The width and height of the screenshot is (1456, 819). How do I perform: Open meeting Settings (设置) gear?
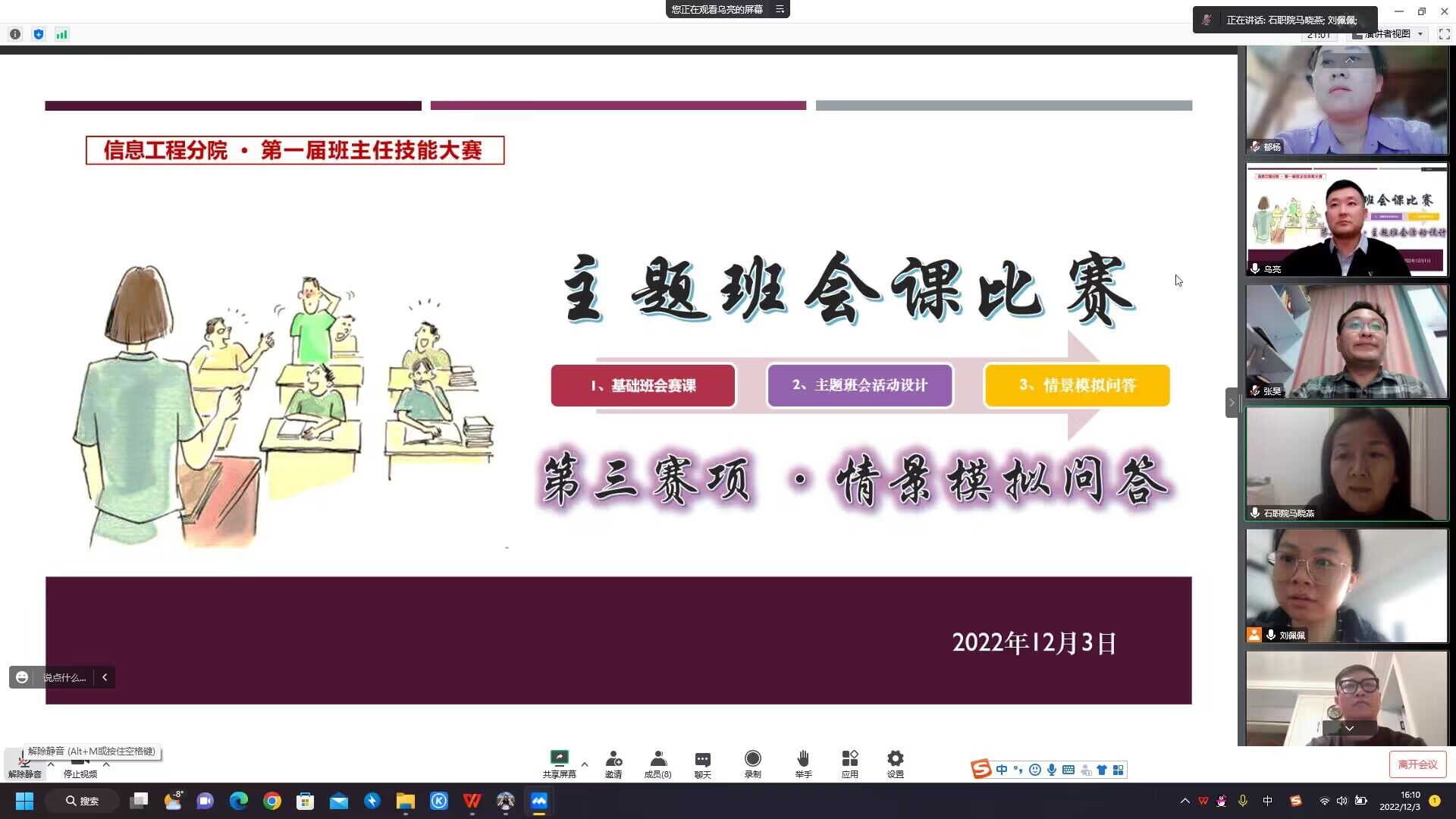click(x=895, y=760)
